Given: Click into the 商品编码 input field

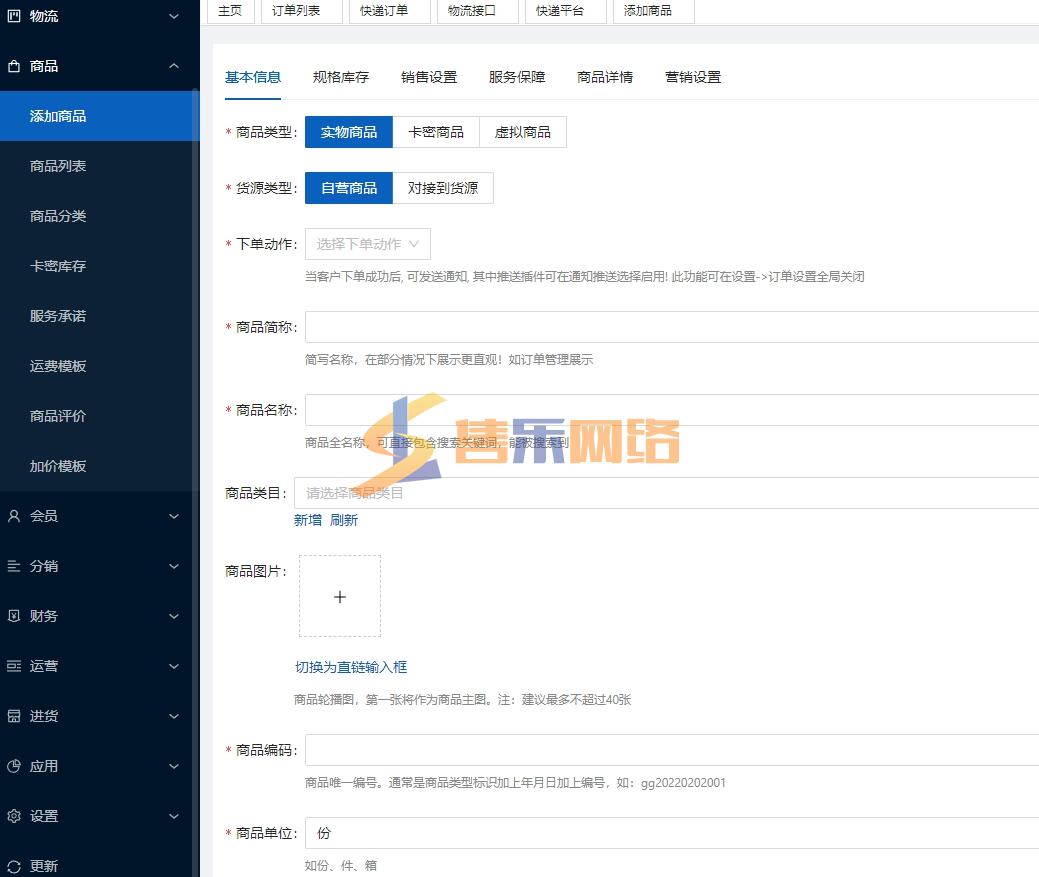Looking at the screenshot, I should pos(670,750).
